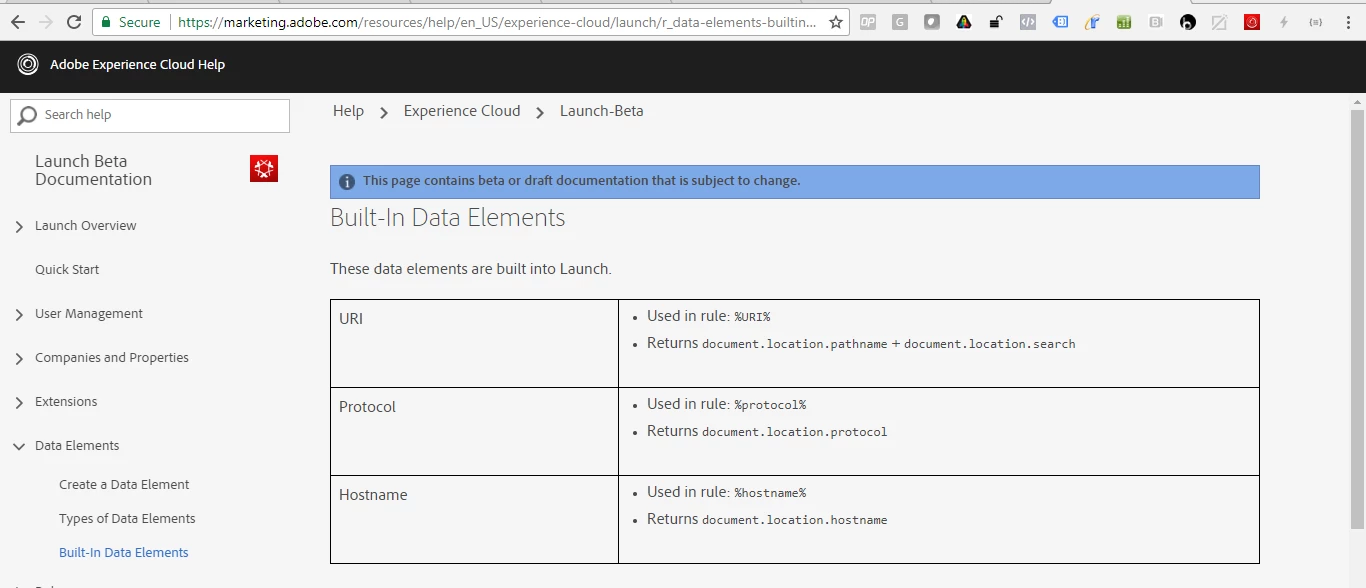This screenshot has height=588, width=1366.
Task: Click the curly braces extension icon
Action: (x=1316, y=22)
